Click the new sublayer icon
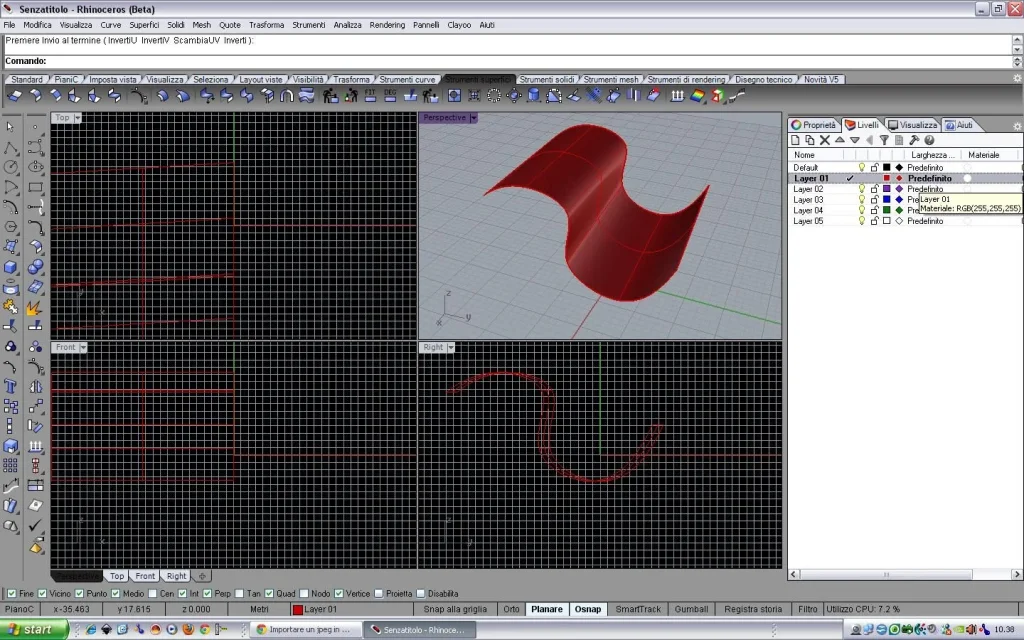This screenshot has height=640, width=1024. [810, 140]
